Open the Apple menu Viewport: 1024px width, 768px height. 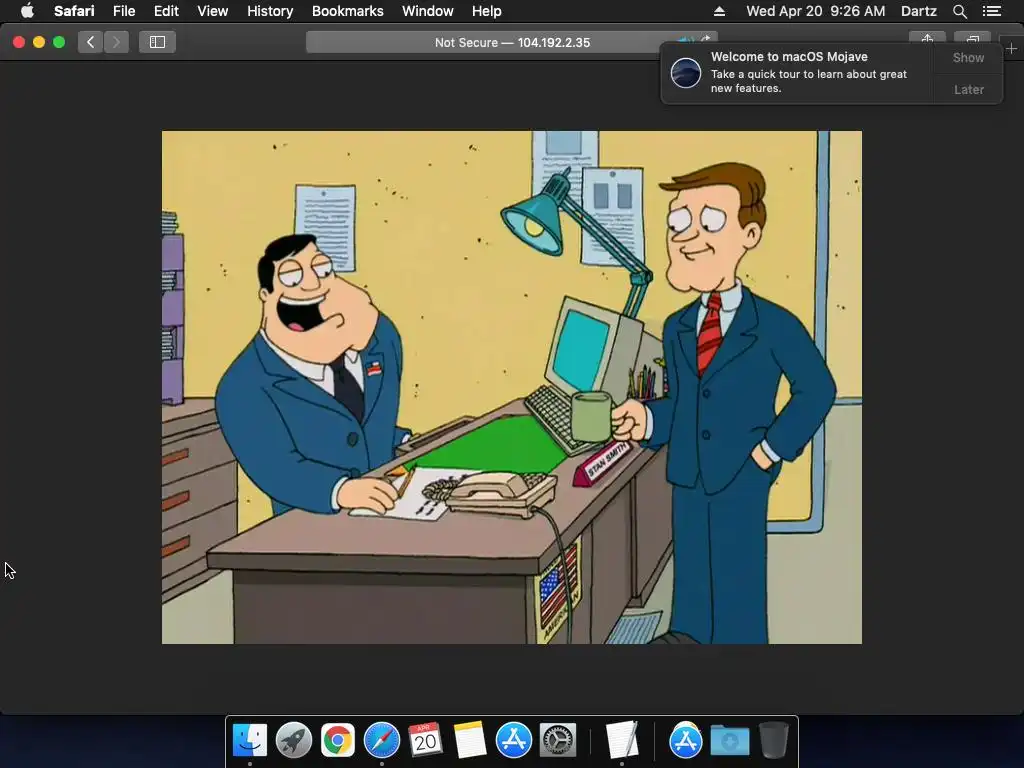27,10
